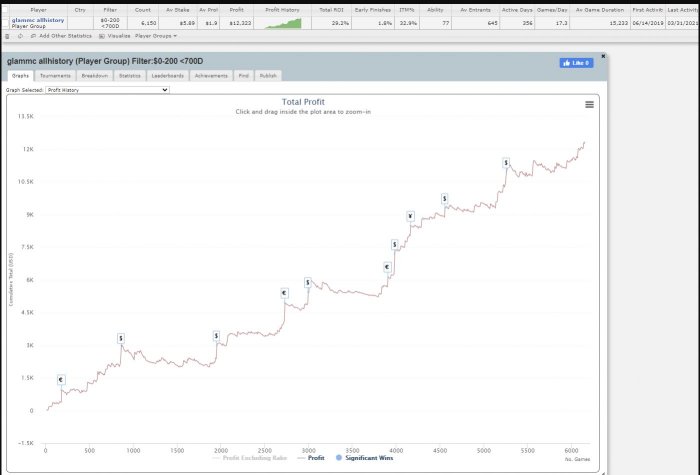This screenshot has width=700, height=475.
Task: Click the Total Profit chart title
Action: [303, 102]
